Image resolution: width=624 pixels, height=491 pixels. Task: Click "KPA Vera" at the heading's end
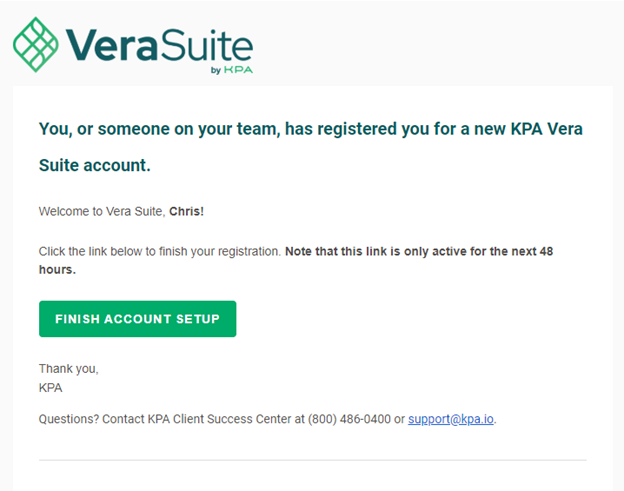[x=547, y=129]
